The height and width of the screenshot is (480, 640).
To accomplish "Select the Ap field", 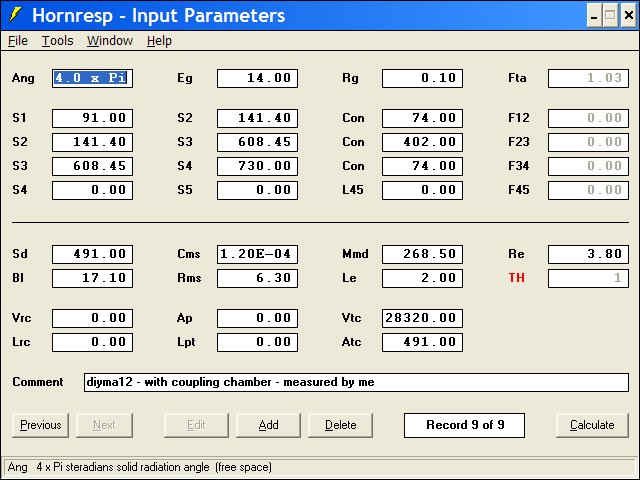I will [258, 318].
